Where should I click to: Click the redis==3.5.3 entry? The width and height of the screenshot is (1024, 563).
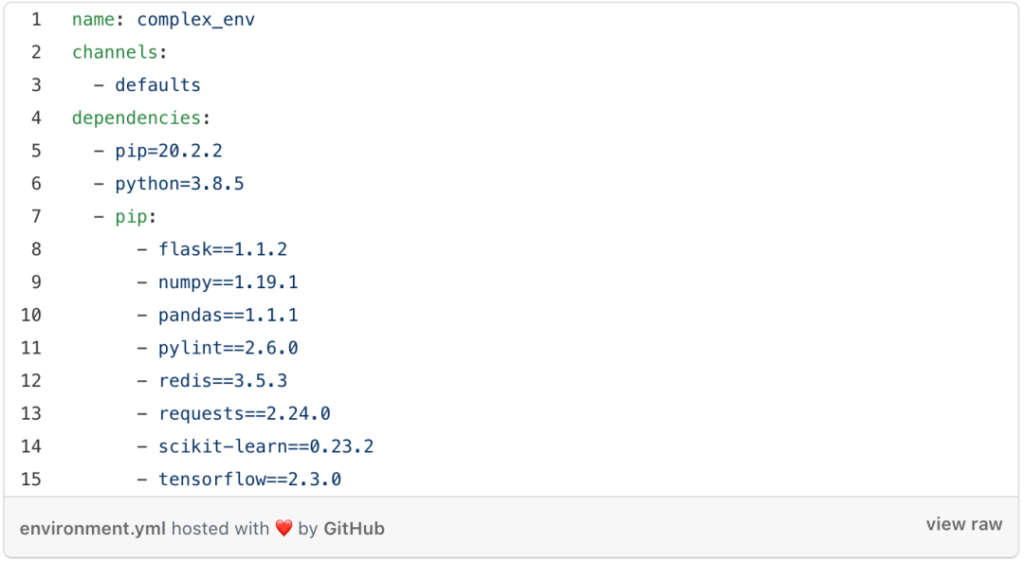(222, 381)
